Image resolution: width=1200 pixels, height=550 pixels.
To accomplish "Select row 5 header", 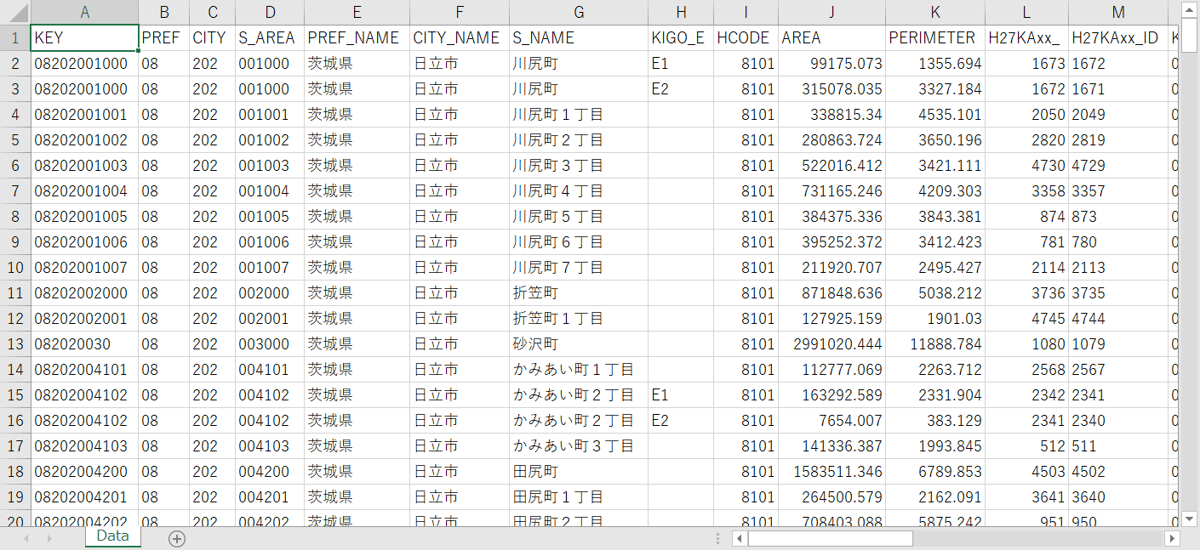I will (15, 140).
